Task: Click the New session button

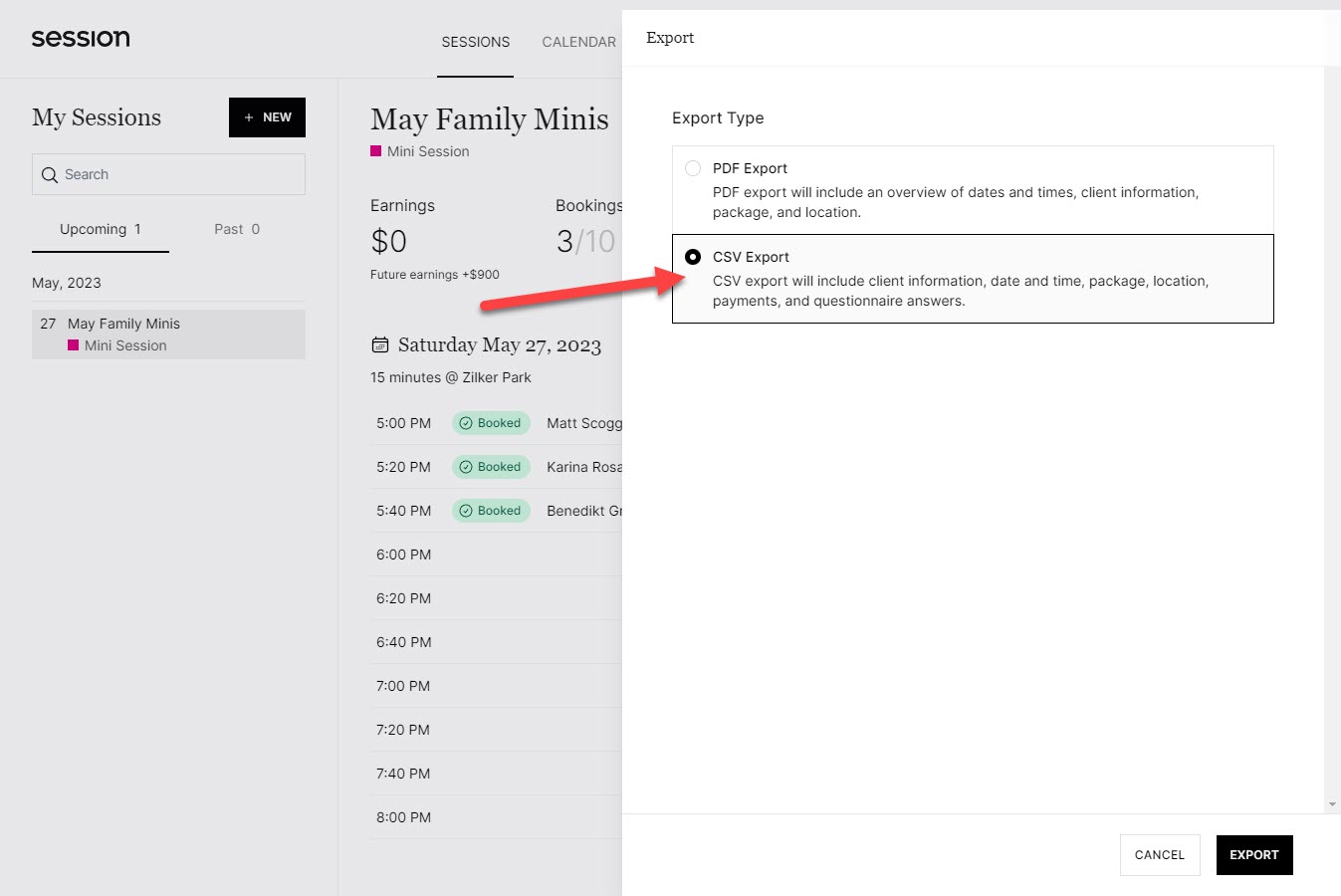Action: pyautogui.click(x=267, y=117)
